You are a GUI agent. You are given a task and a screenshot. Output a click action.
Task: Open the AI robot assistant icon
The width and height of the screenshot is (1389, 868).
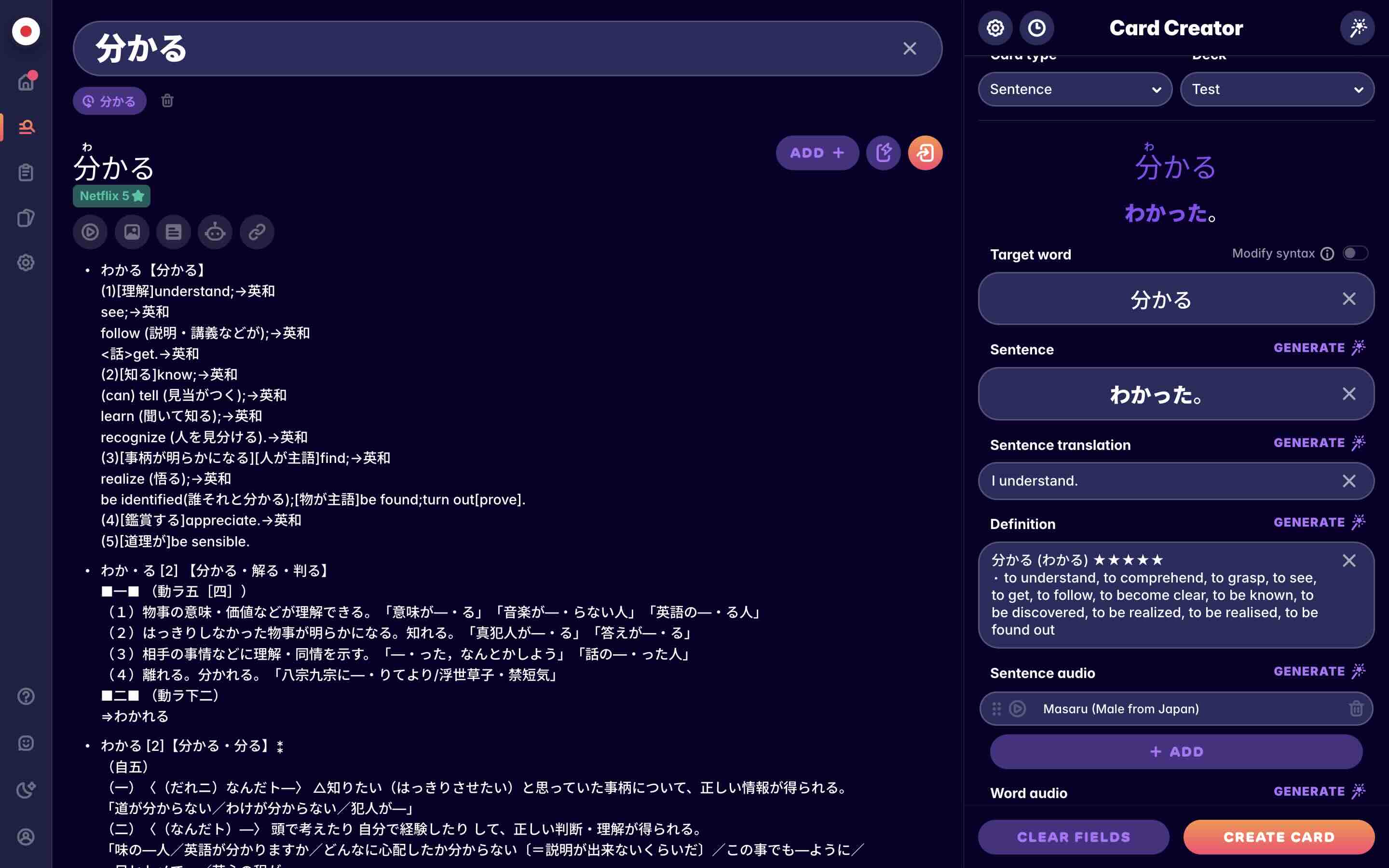(215, 232)
